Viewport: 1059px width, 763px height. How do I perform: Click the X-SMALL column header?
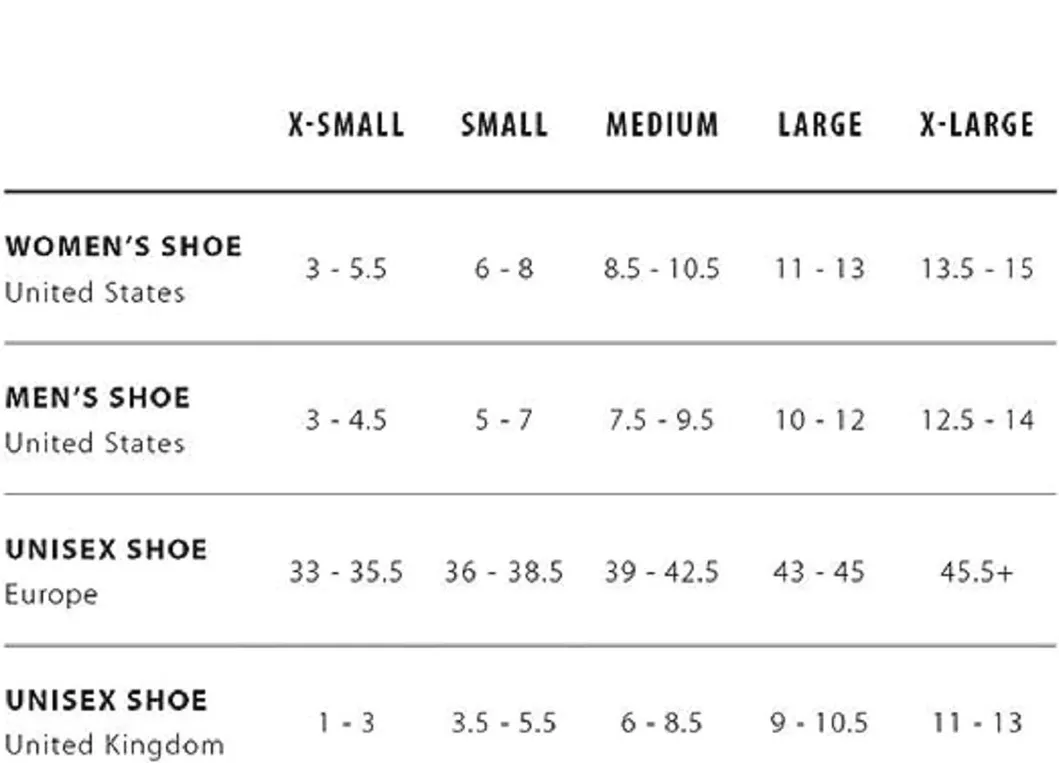[x=346, y=125]
